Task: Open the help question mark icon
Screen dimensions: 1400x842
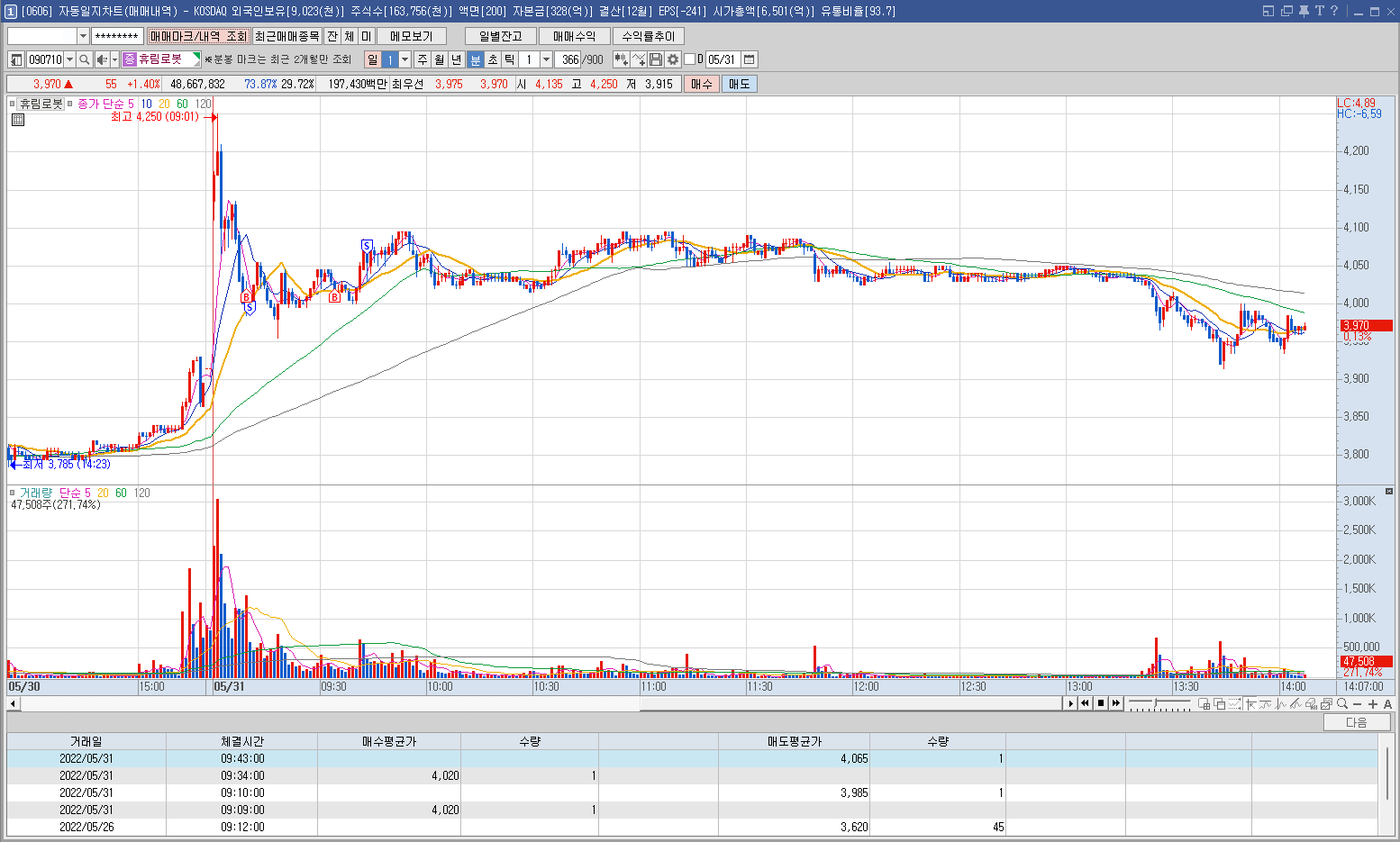Action: pos(1334,11)
